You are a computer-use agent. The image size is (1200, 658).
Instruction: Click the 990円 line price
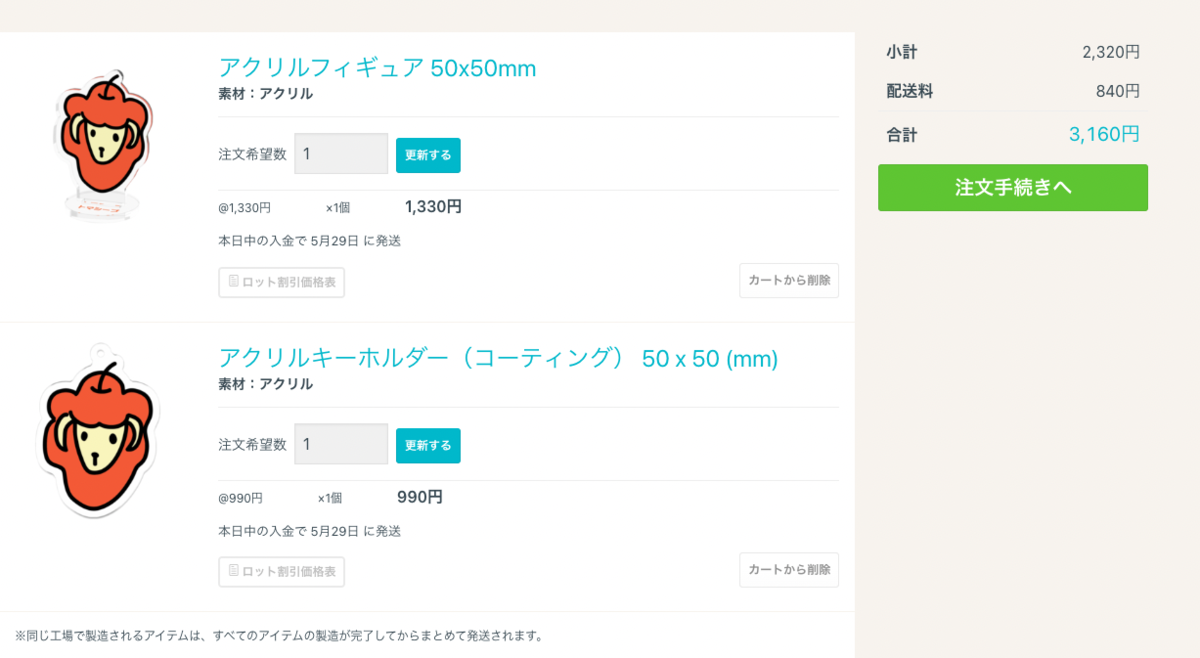point(420,497)
